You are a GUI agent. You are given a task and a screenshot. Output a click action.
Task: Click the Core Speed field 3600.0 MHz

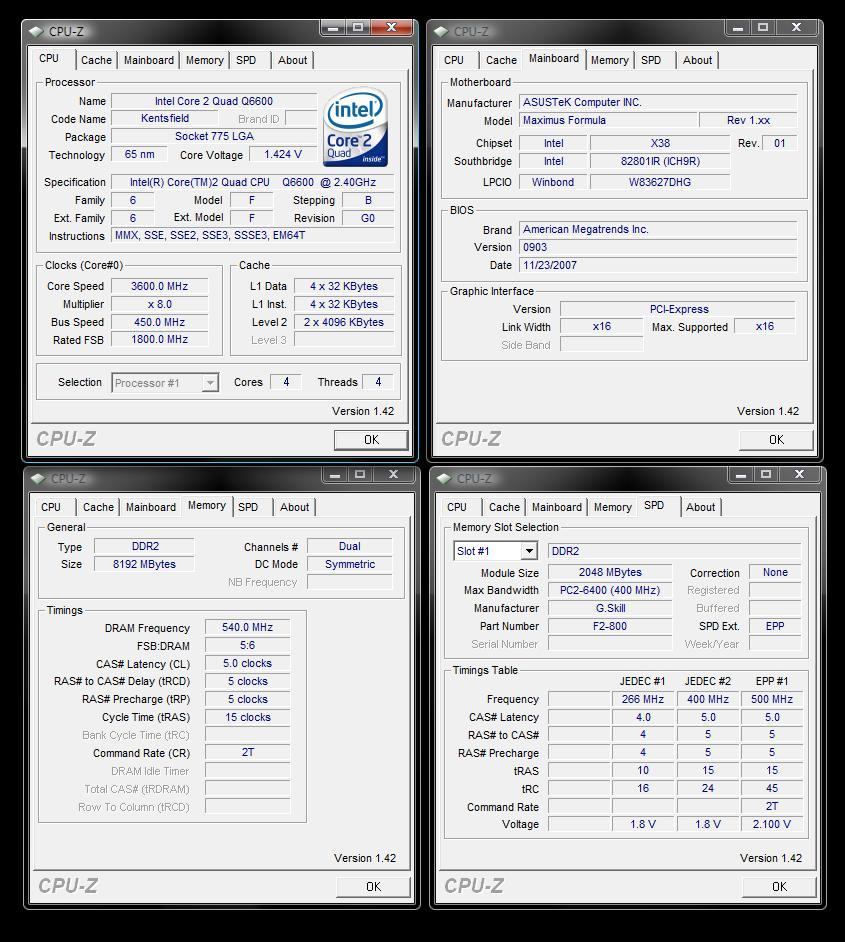(x=160, y=286)
